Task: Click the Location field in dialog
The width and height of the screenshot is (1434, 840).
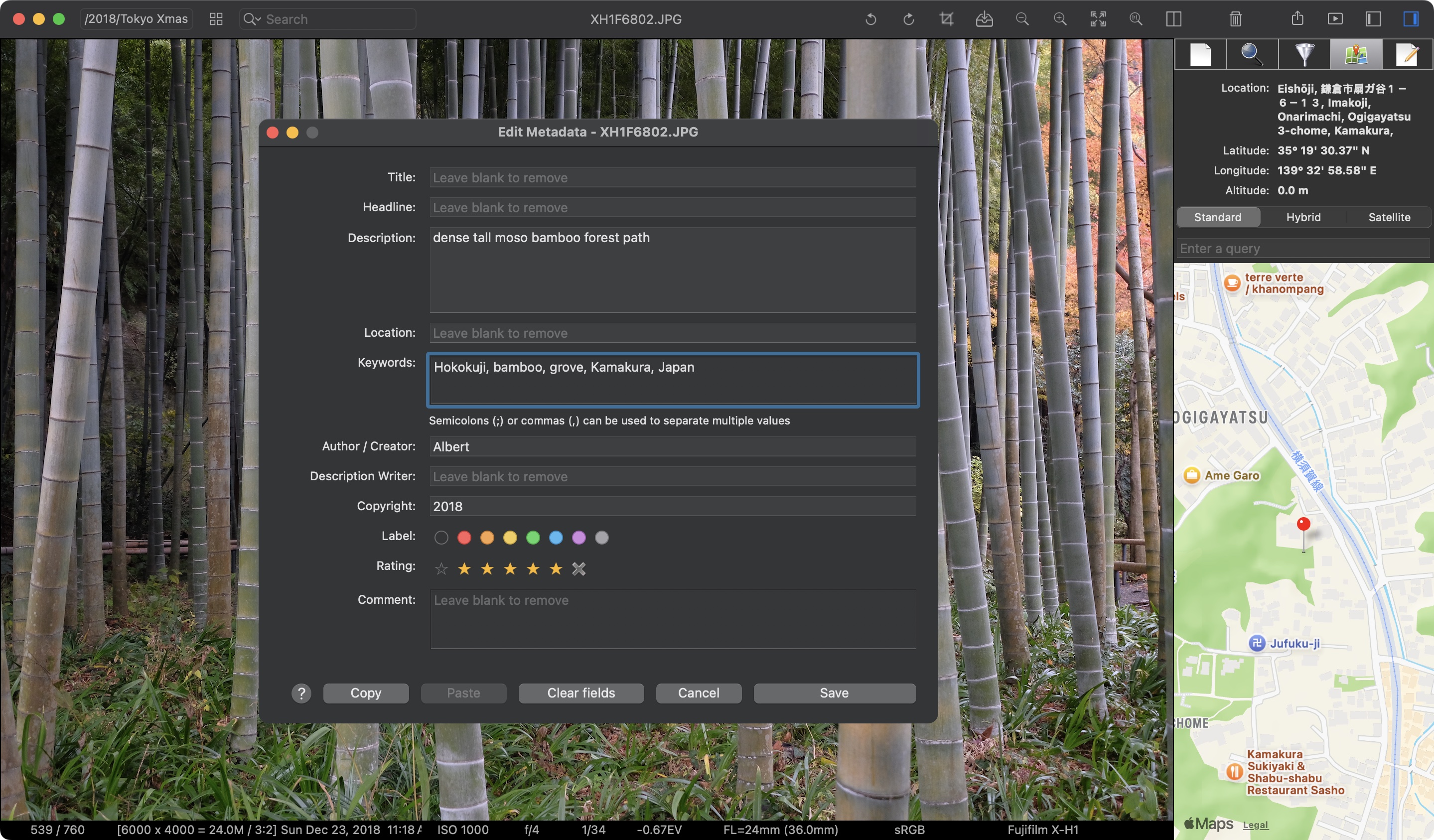Action: [x=673, y=333]
